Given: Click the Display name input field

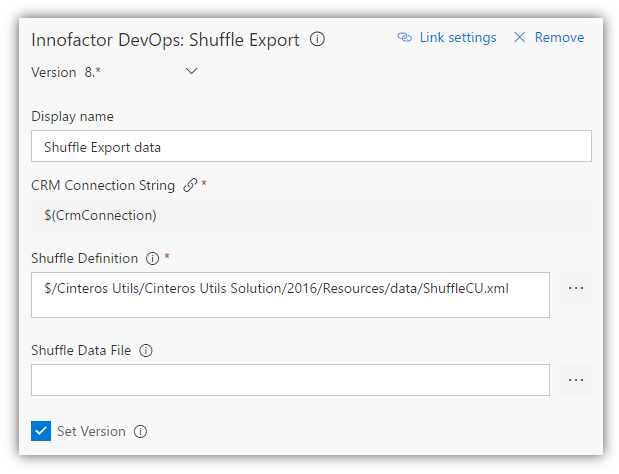Looking at the screenshot, I should point(311,146).
